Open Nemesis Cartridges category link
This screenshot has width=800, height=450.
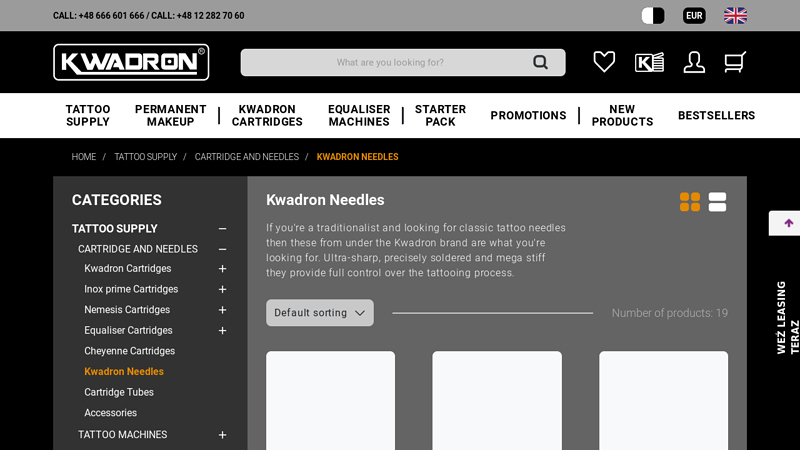click(x=127, y=310)
